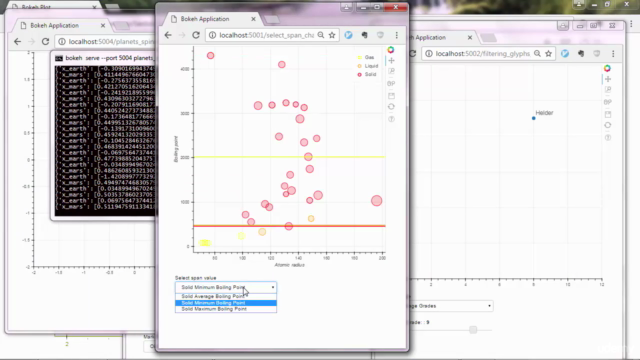
Task: Reload the localhost:5001 page
Action: tap(196, 35)
